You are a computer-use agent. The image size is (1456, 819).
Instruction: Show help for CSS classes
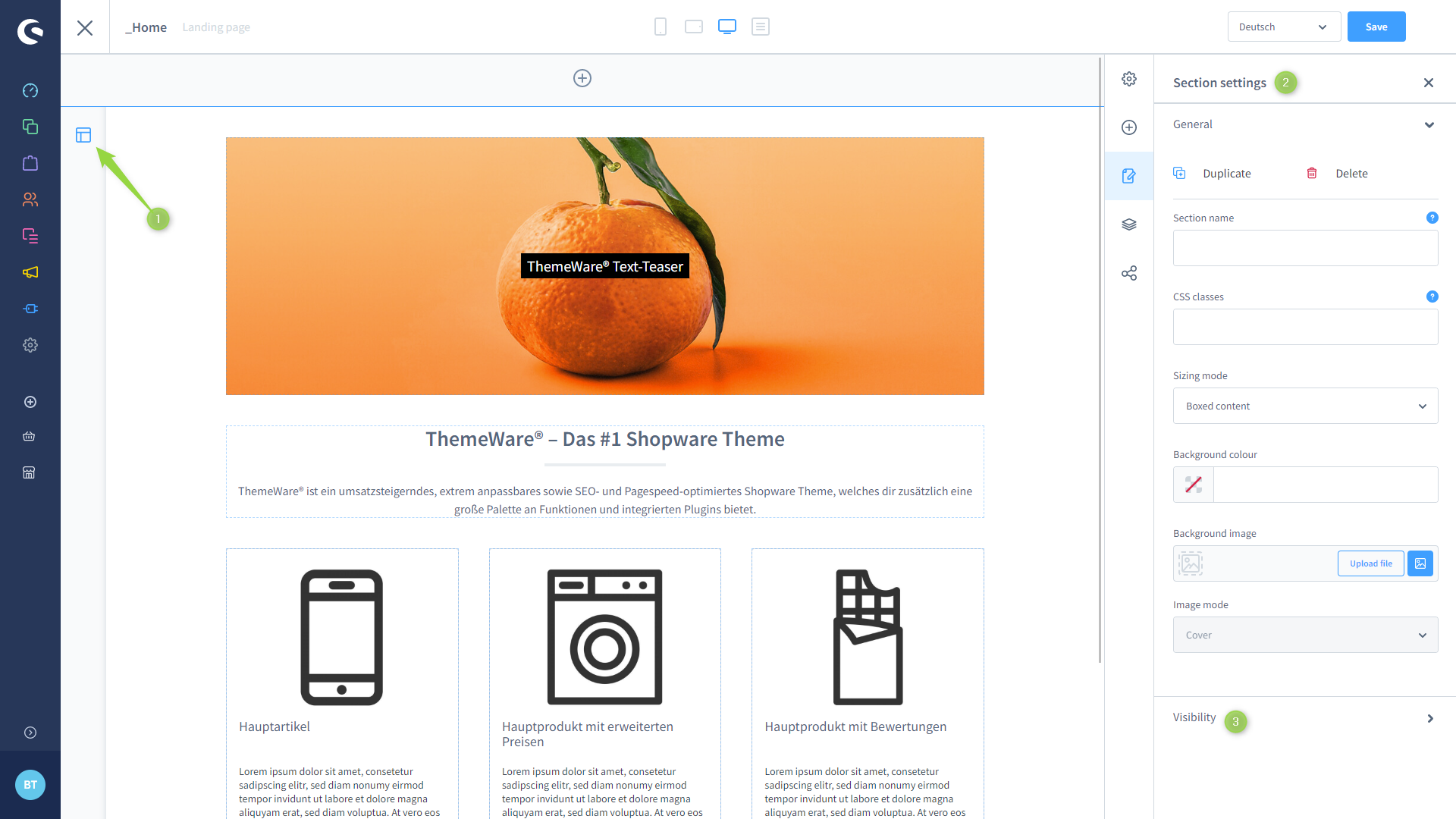tap(1432, 297)
